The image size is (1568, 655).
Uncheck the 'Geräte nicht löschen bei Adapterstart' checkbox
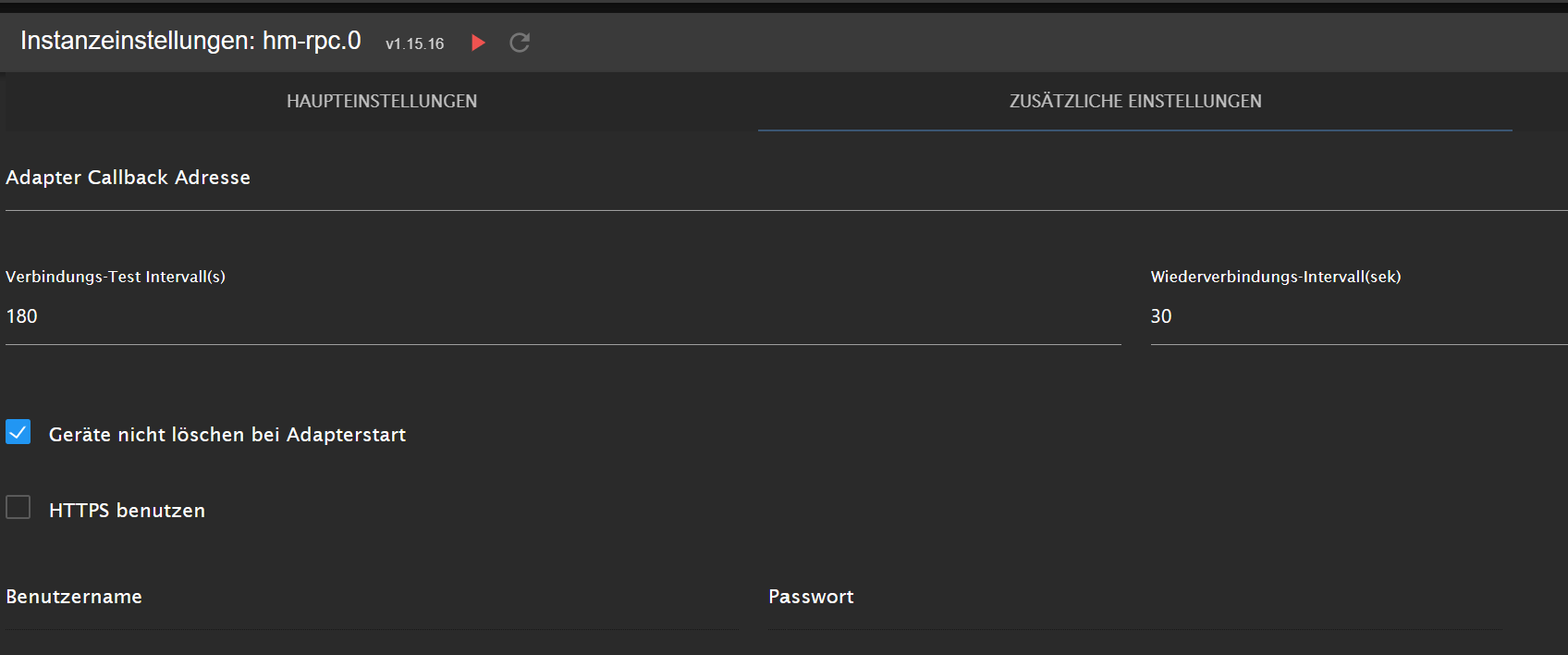point(18,432)
